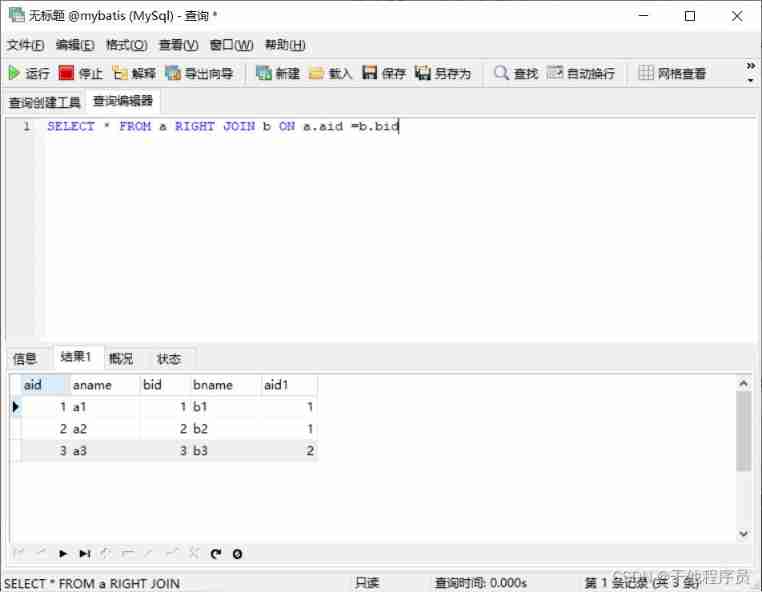Click the results scrollbar up arrow
This screenshot has height=592, width=762.
744,383
